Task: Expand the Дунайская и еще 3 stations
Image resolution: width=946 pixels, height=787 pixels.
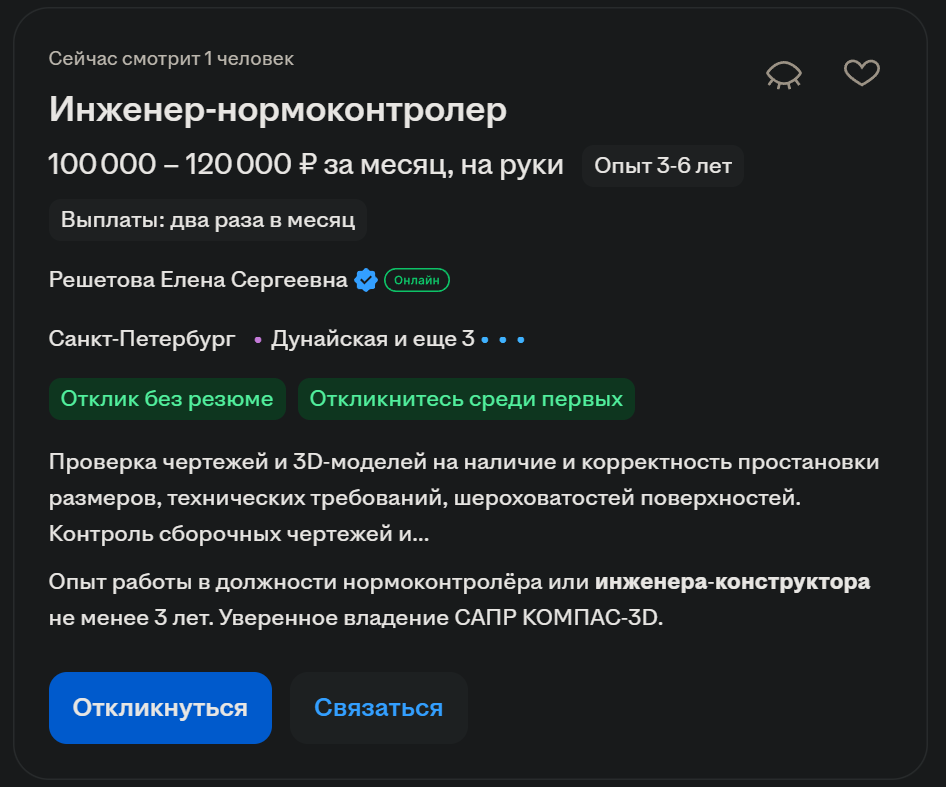Action: (372, 339)
